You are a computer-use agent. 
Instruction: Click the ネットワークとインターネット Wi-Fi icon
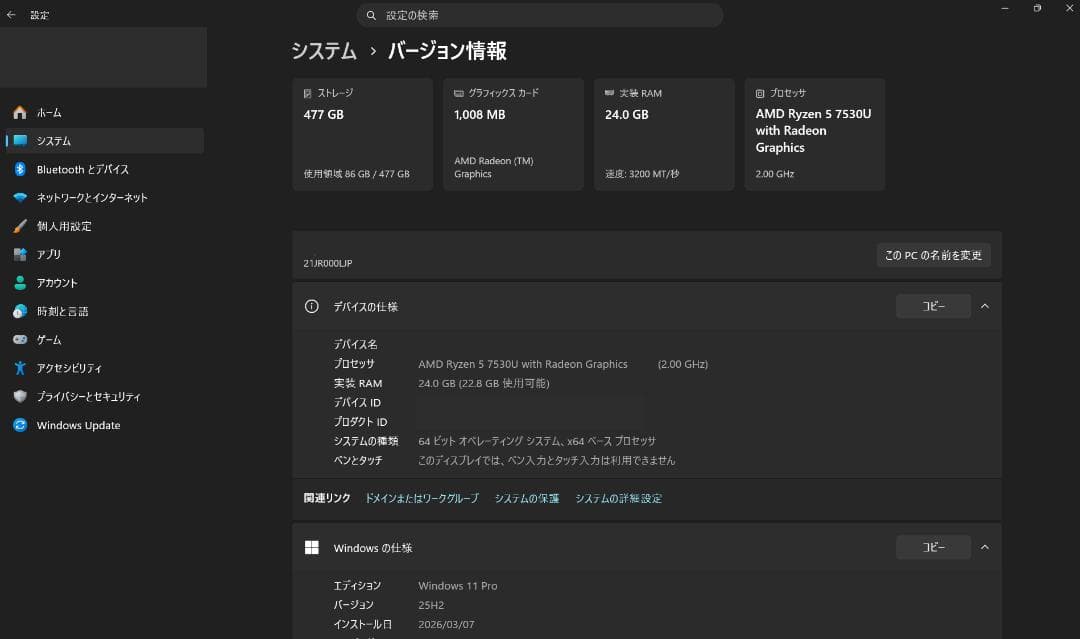tap(20, 198)
